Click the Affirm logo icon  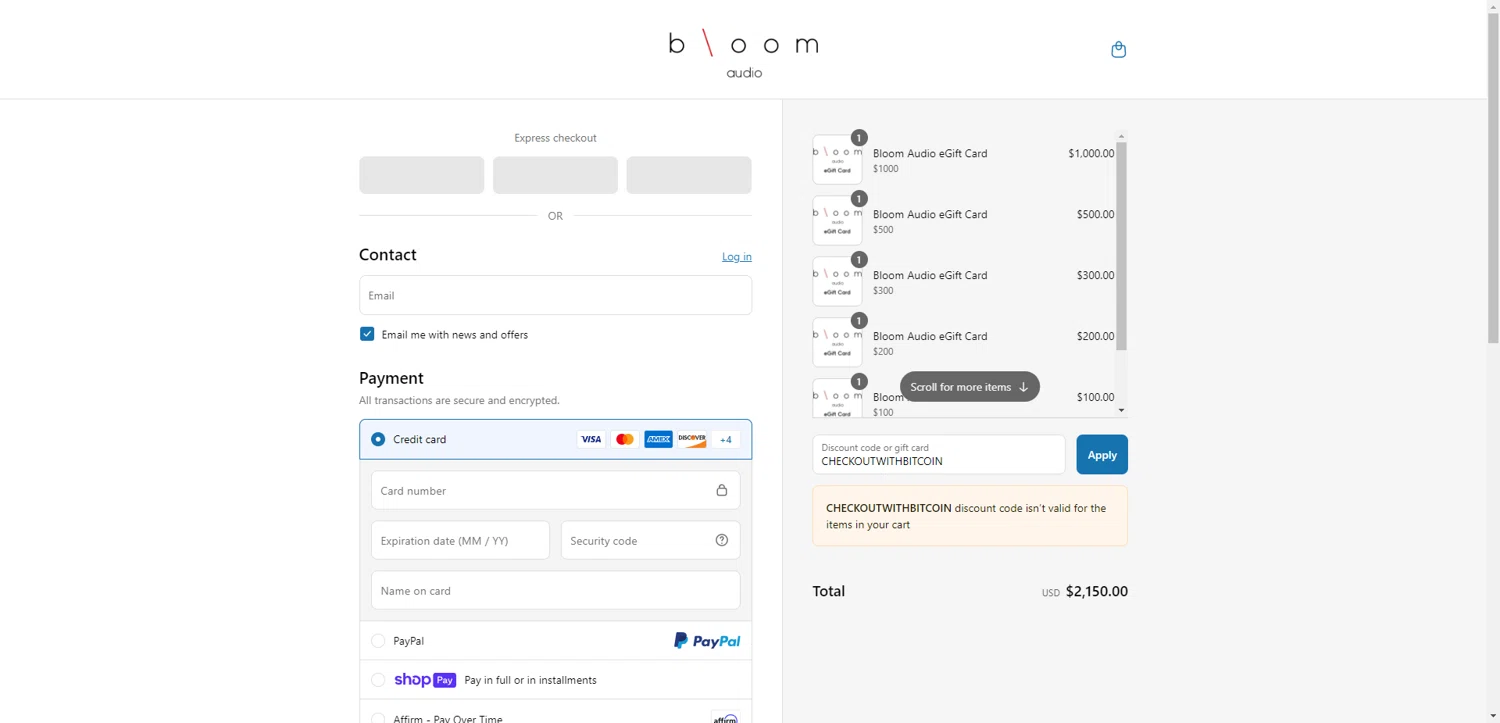[x=725, y=717]
